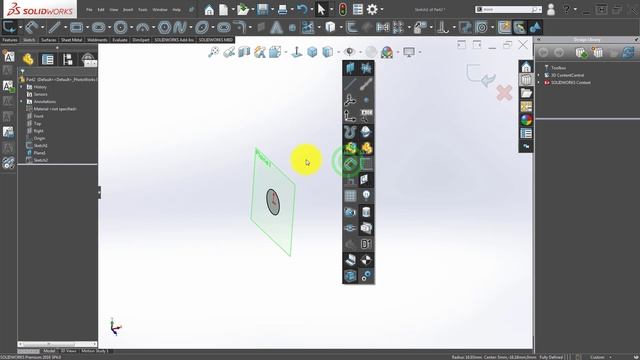Open the Options gear dropdown arrow
640x360 pixels.
(382, 9)
